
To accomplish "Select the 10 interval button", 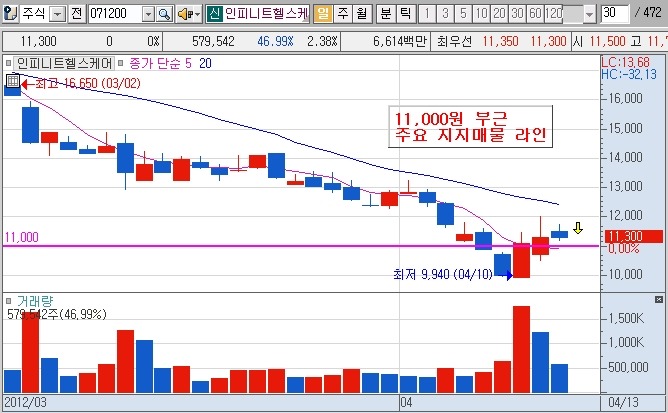I will pos(481,14).
